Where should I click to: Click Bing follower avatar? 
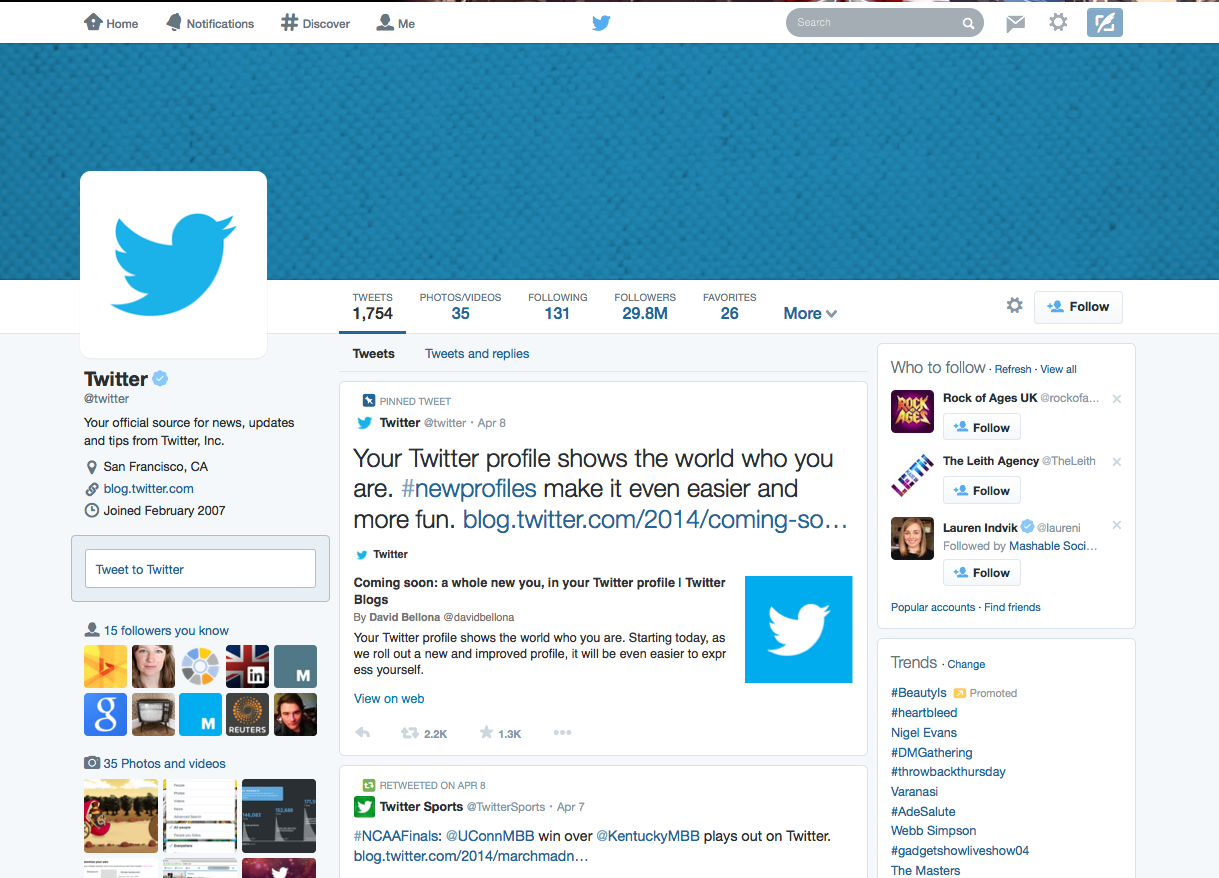[x=105, y=666]
